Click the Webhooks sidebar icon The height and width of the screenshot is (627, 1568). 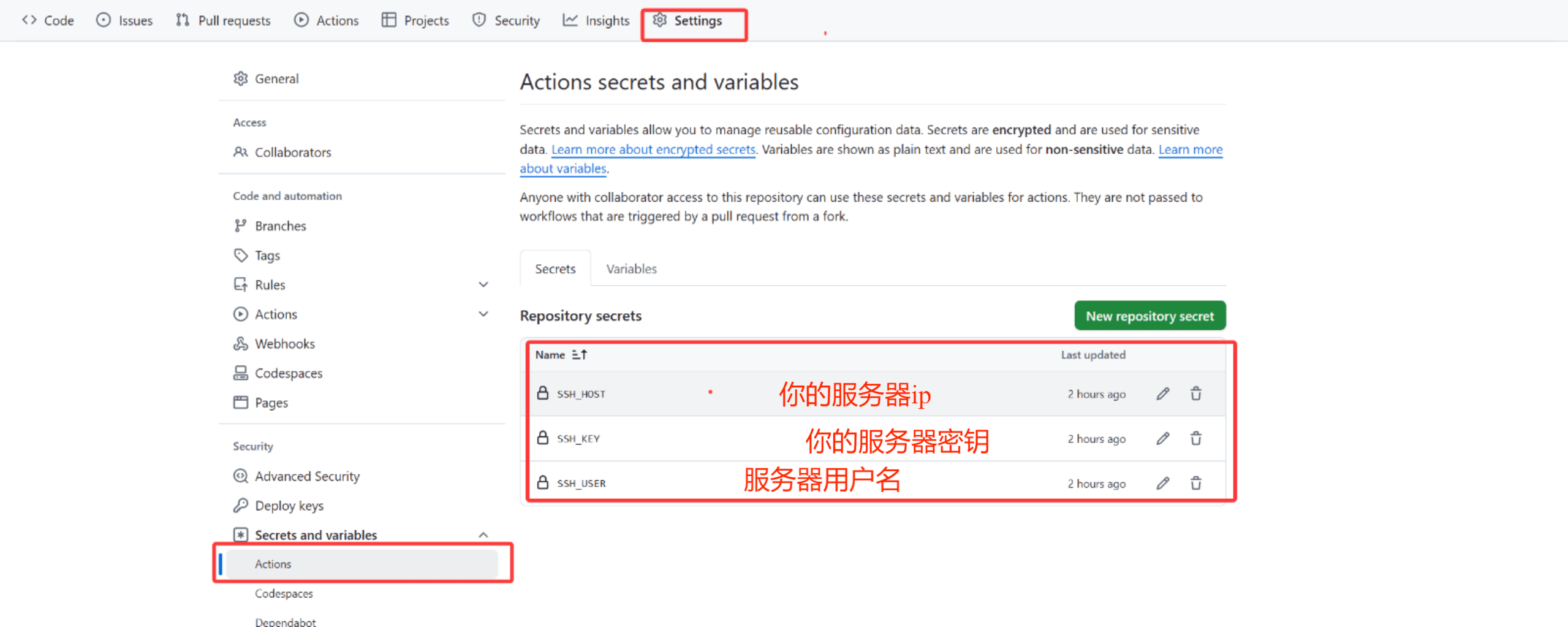[241, 343]
